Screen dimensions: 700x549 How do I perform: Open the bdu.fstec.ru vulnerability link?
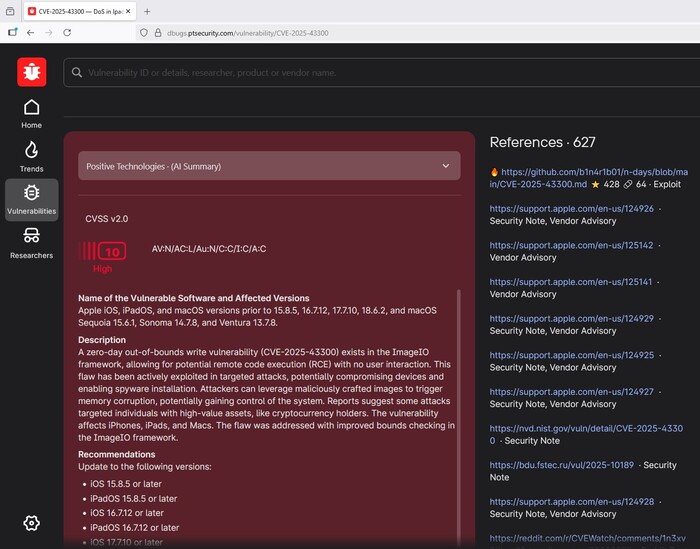click(562, 465)
